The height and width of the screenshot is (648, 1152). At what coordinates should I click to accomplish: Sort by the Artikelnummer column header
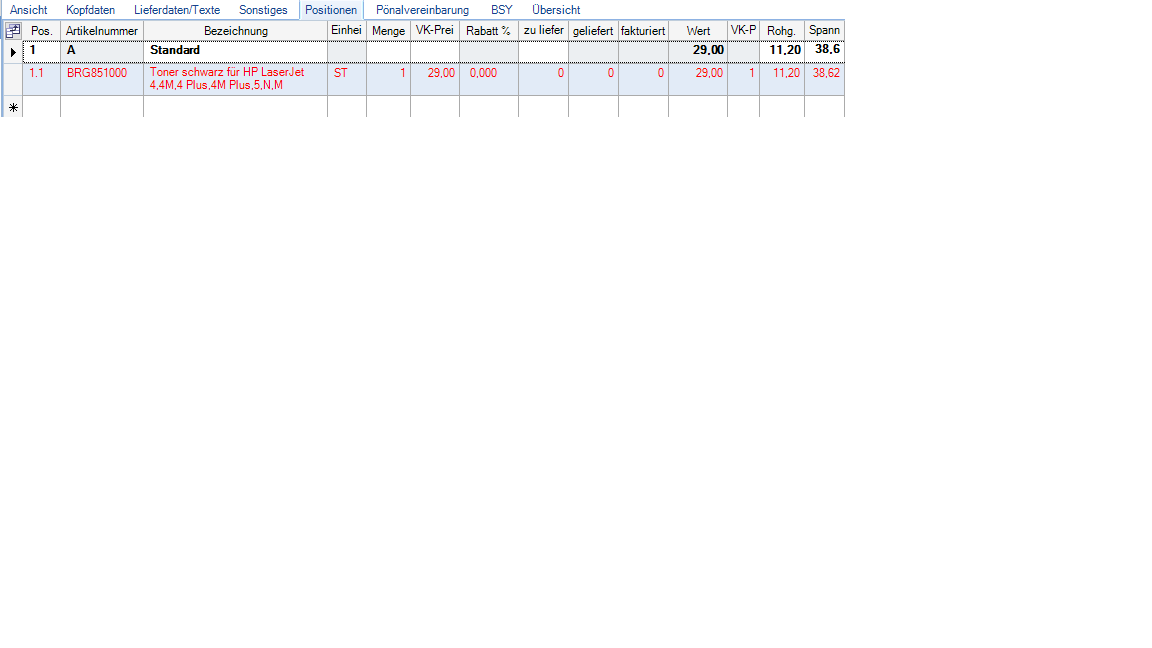tap(102, 31)
